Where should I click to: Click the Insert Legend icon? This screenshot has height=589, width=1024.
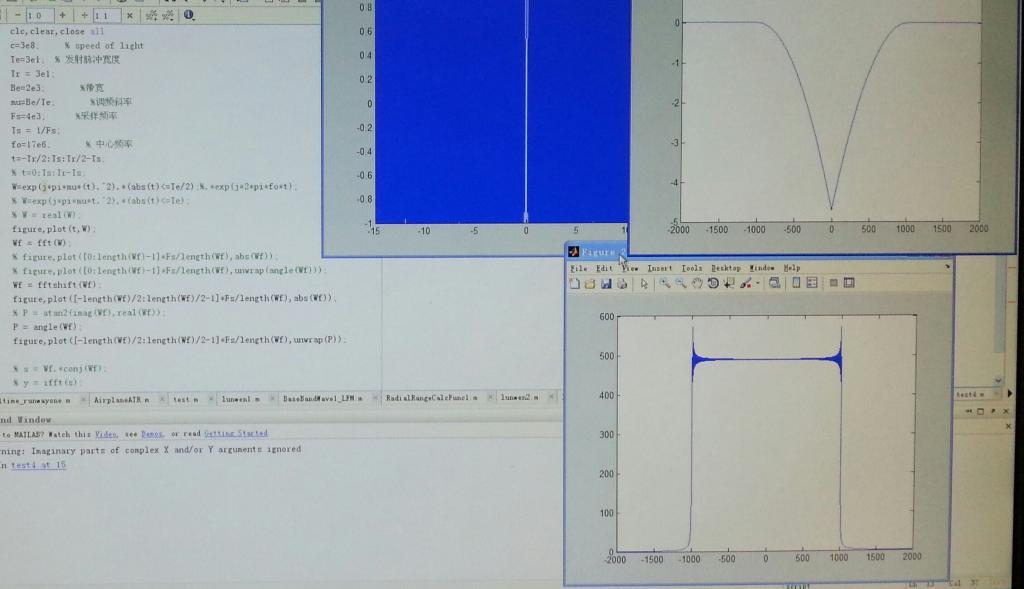click(x=812, y=283)
